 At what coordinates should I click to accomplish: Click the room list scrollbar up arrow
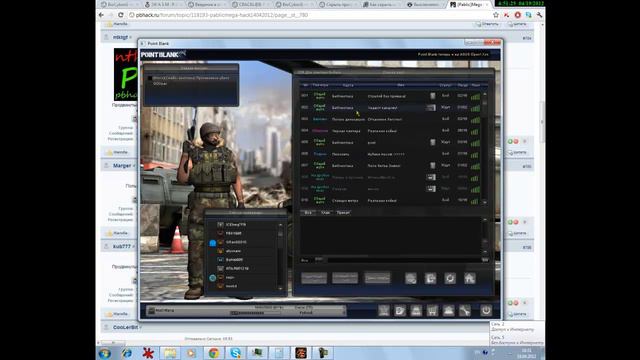tap(485, 94)
